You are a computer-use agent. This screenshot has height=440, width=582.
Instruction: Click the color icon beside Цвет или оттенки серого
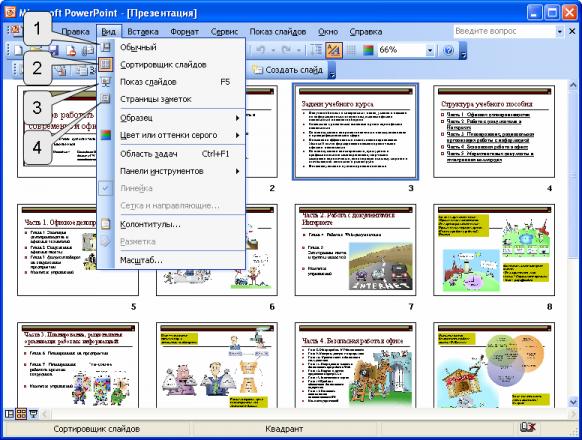pos(106,135)
